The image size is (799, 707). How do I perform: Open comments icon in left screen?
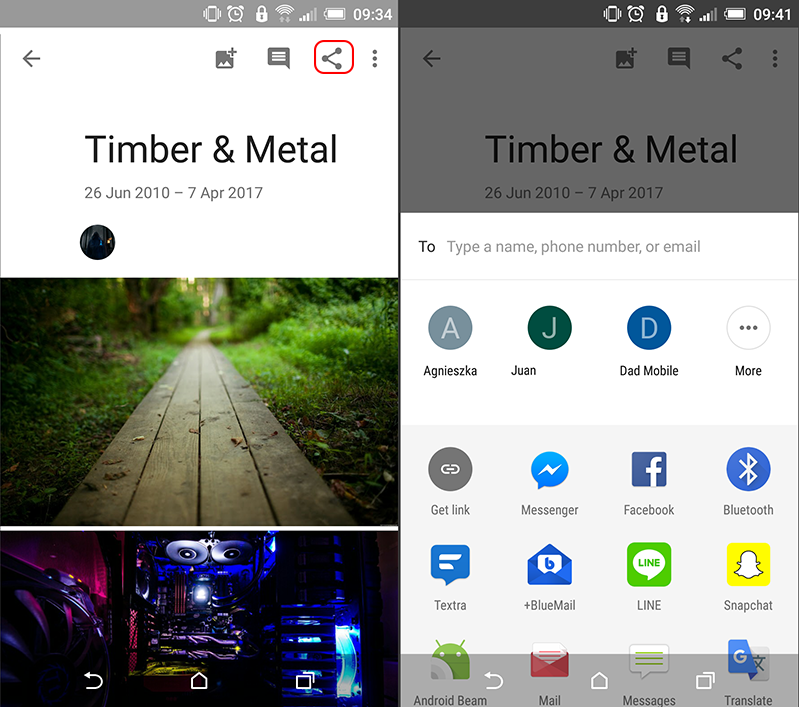(x=279, y=58)
